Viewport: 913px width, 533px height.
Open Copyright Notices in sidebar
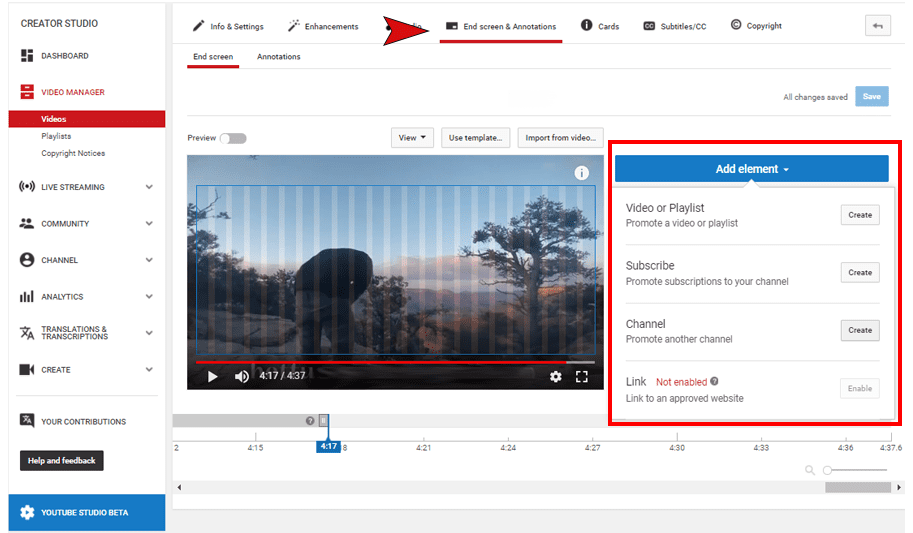[x=73, y=153]
